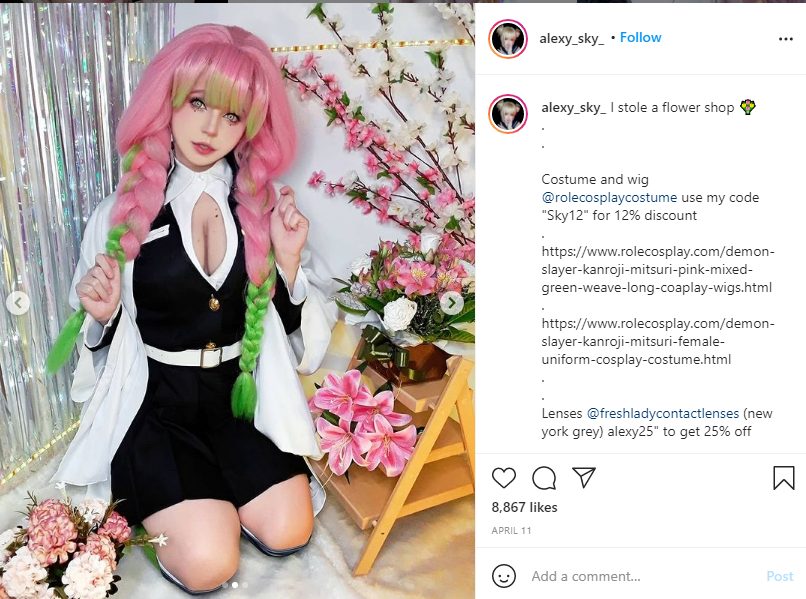Save post with bookmark icon

click(x=784, y=477)
